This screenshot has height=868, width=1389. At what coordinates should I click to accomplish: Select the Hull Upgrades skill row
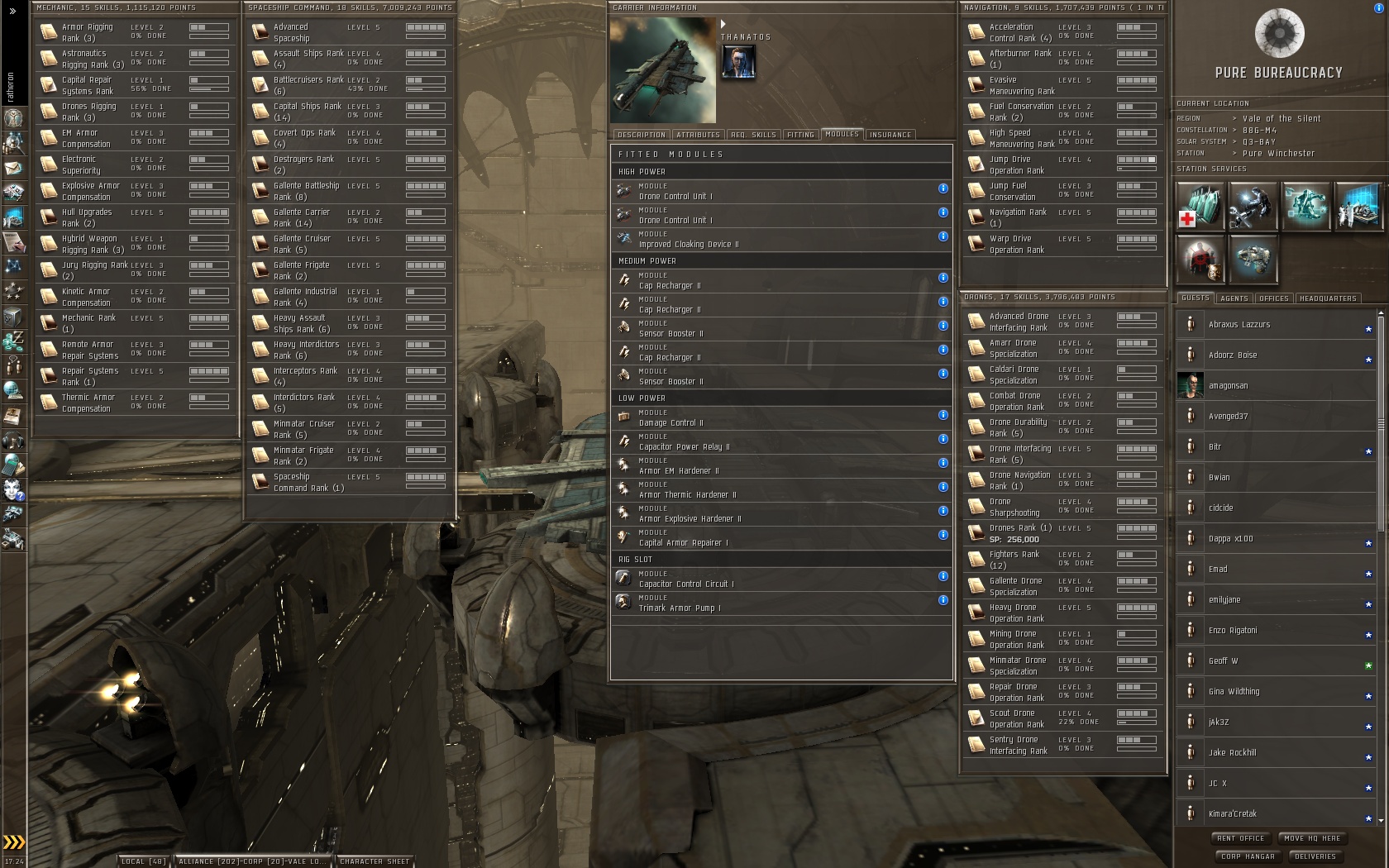click(x=136, y=217)
